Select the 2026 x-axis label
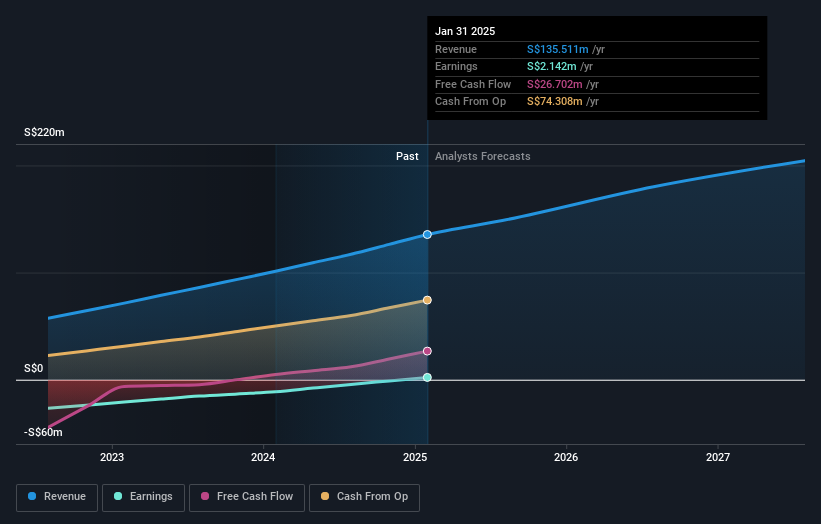The width and height of the screenshot is (821, 524). click(x=566, y=457)
